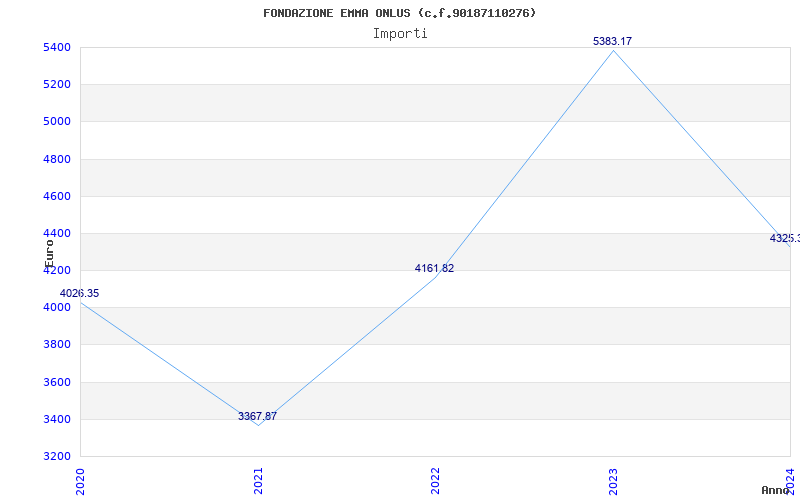Click the 4200 y-axis value

point(56,270)
